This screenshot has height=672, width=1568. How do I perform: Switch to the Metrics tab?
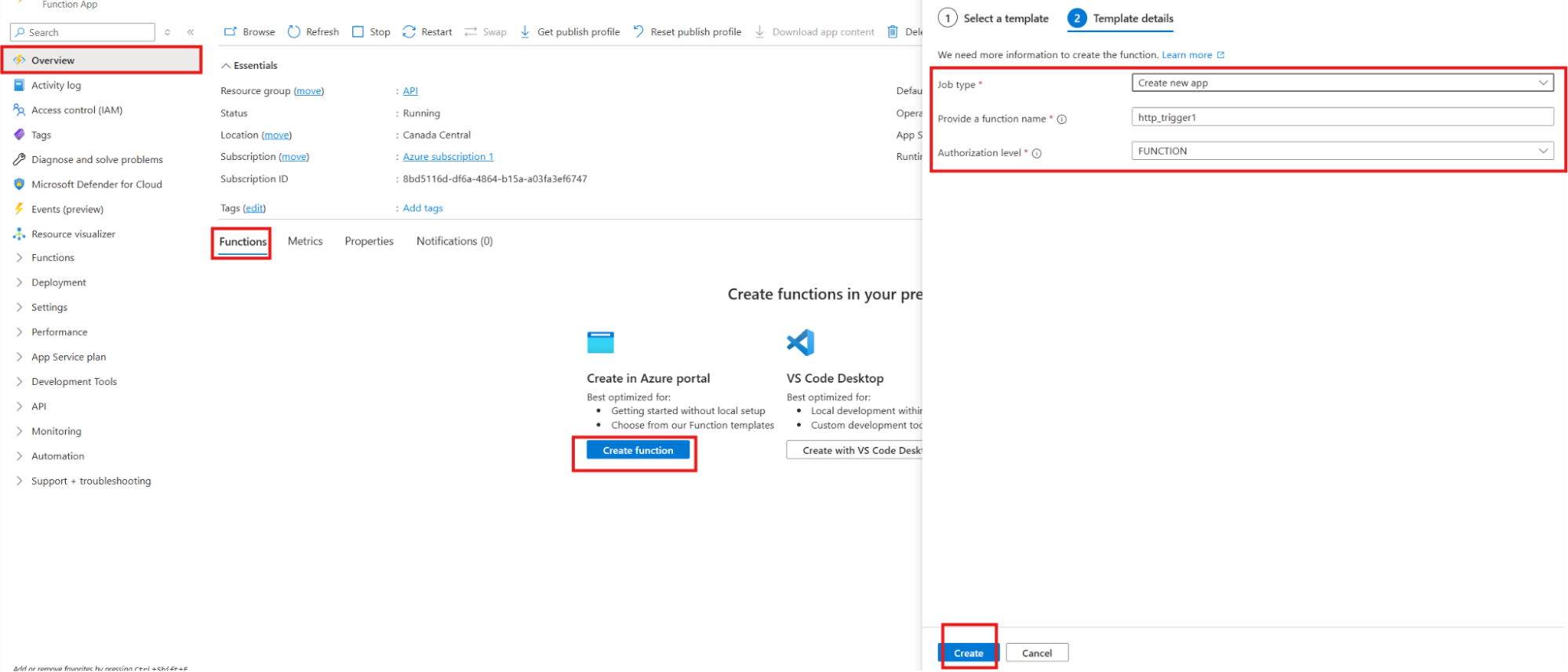[305, 242]
